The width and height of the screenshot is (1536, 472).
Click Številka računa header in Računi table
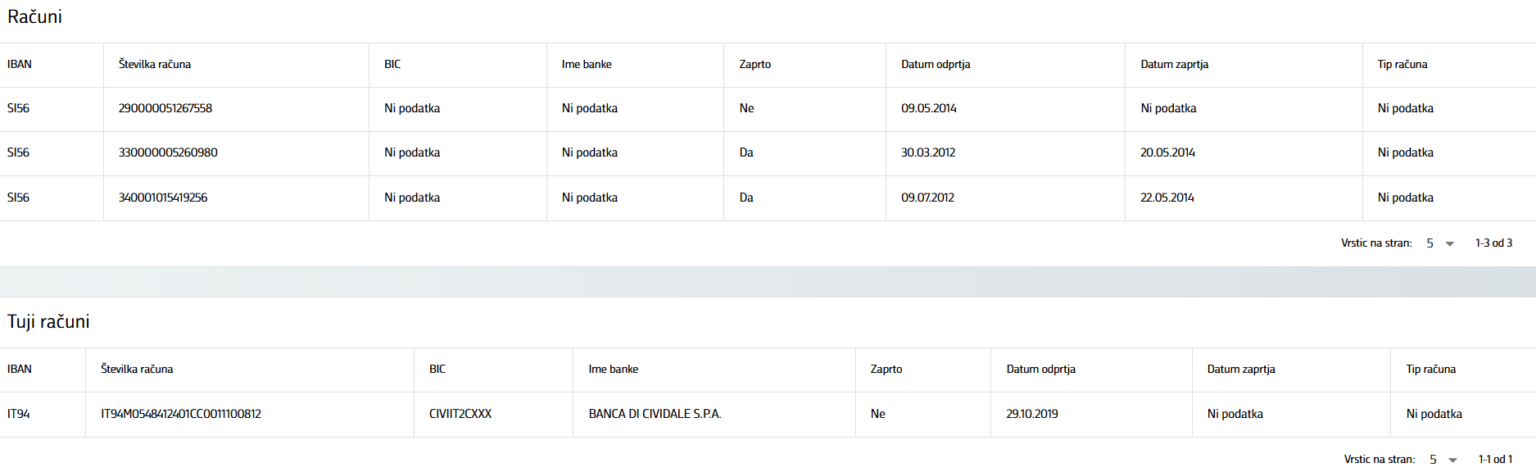(x=154, y=64)
